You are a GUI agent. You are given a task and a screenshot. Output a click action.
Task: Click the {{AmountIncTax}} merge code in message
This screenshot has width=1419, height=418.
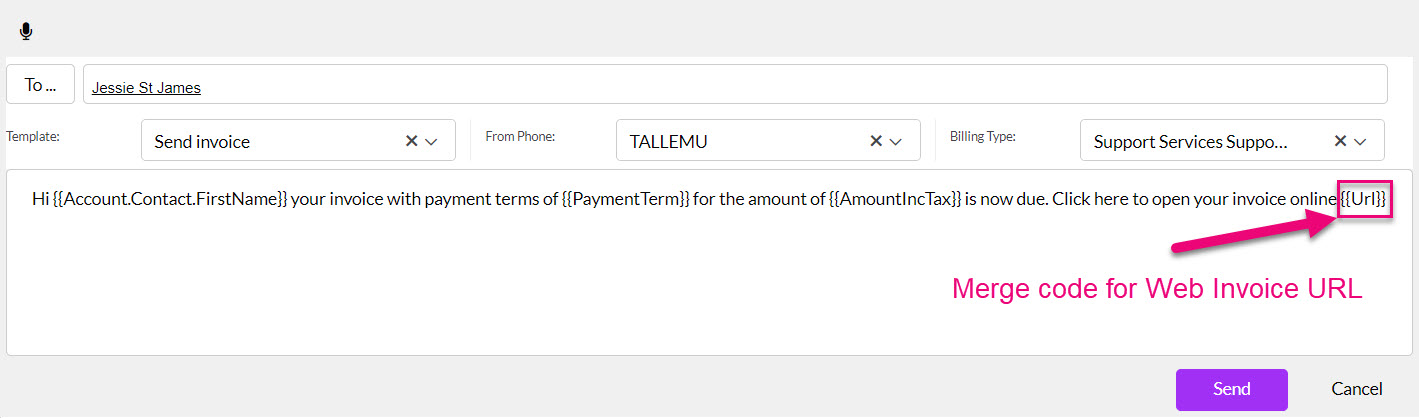(x=895, y=198)
